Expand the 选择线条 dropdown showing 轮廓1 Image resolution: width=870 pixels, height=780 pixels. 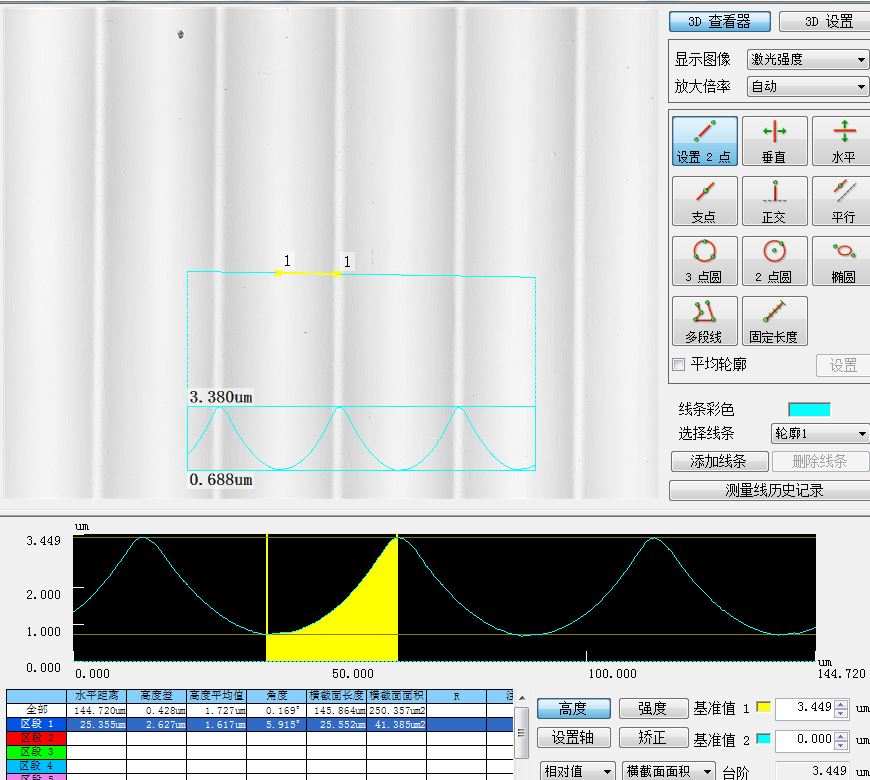click(819, 434)
